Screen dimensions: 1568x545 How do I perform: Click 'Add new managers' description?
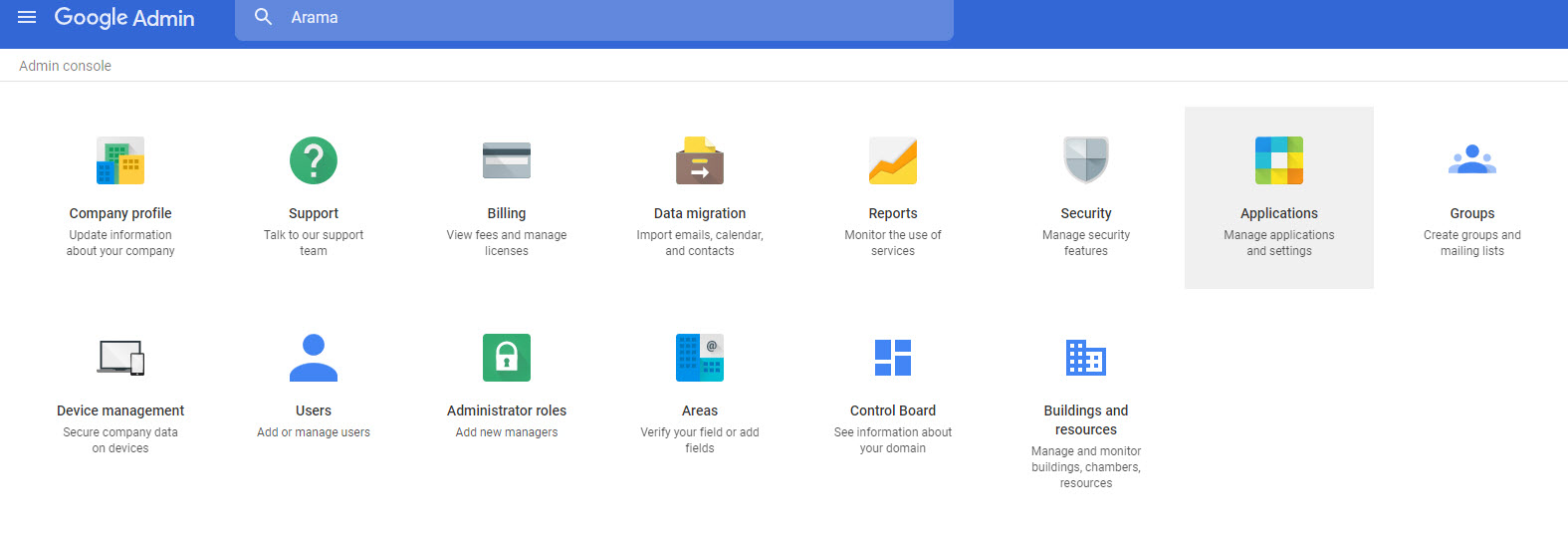(x=507, y=432)
